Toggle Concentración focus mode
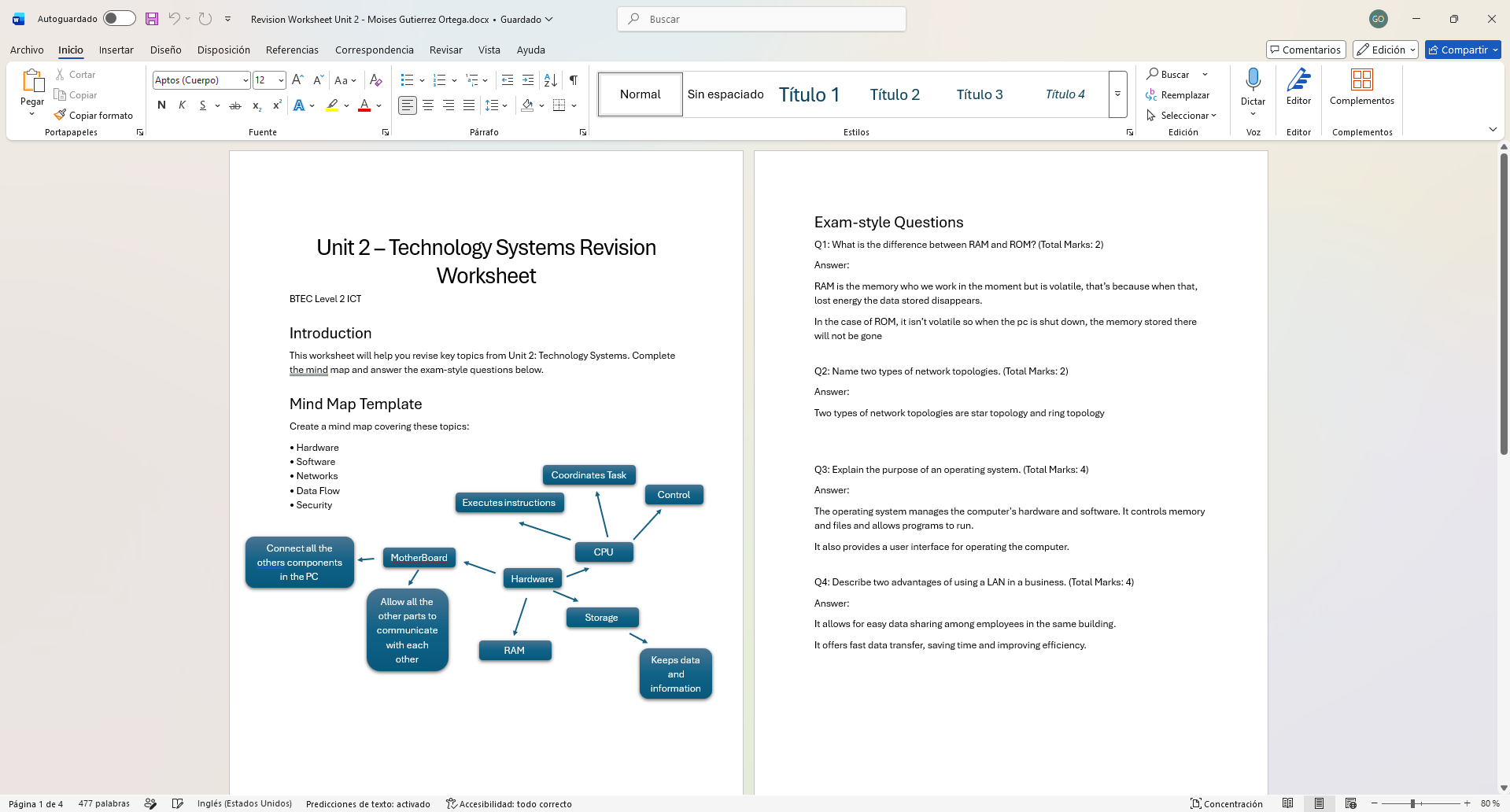 (1227, 803)
